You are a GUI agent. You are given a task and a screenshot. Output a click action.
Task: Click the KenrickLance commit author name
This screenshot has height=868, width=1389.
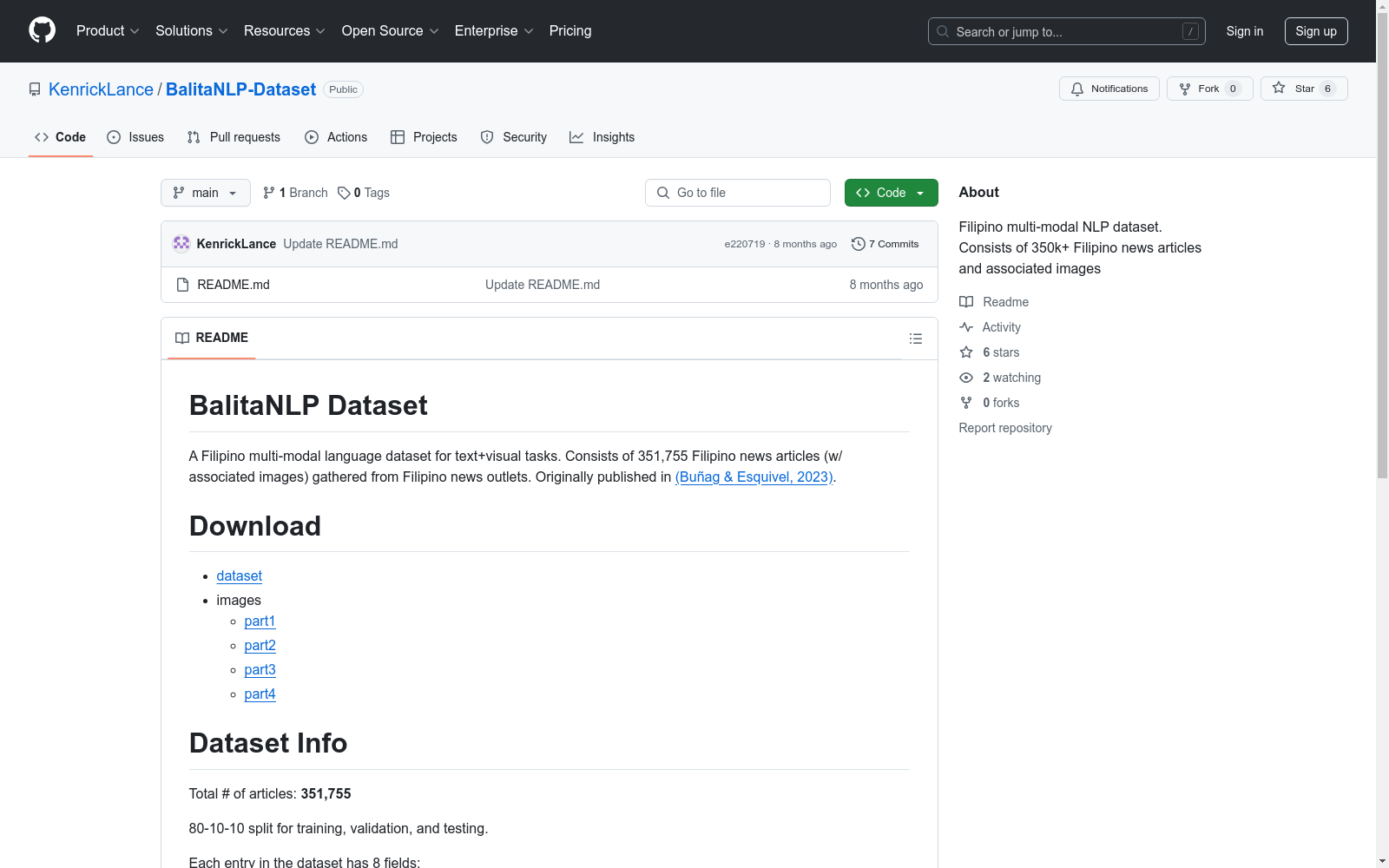236,244
